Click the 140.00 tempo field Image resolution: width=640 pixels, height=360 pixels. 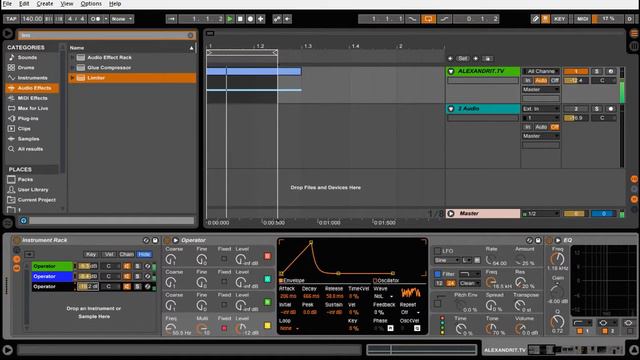coord(32,19)
